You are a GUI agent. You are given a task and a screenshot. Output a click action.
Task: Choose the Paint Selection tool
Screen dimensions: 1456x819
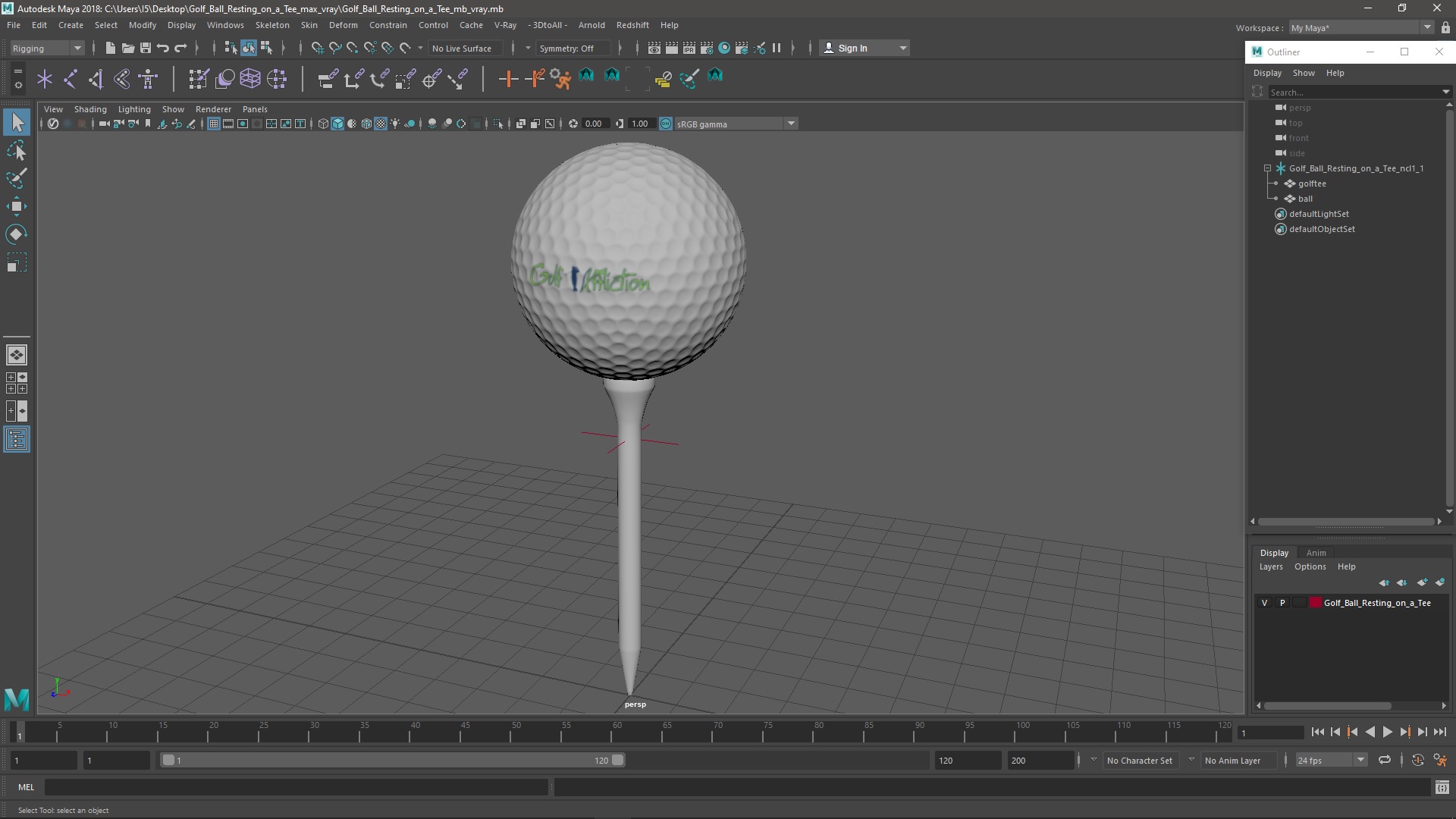tap(17, 179)
